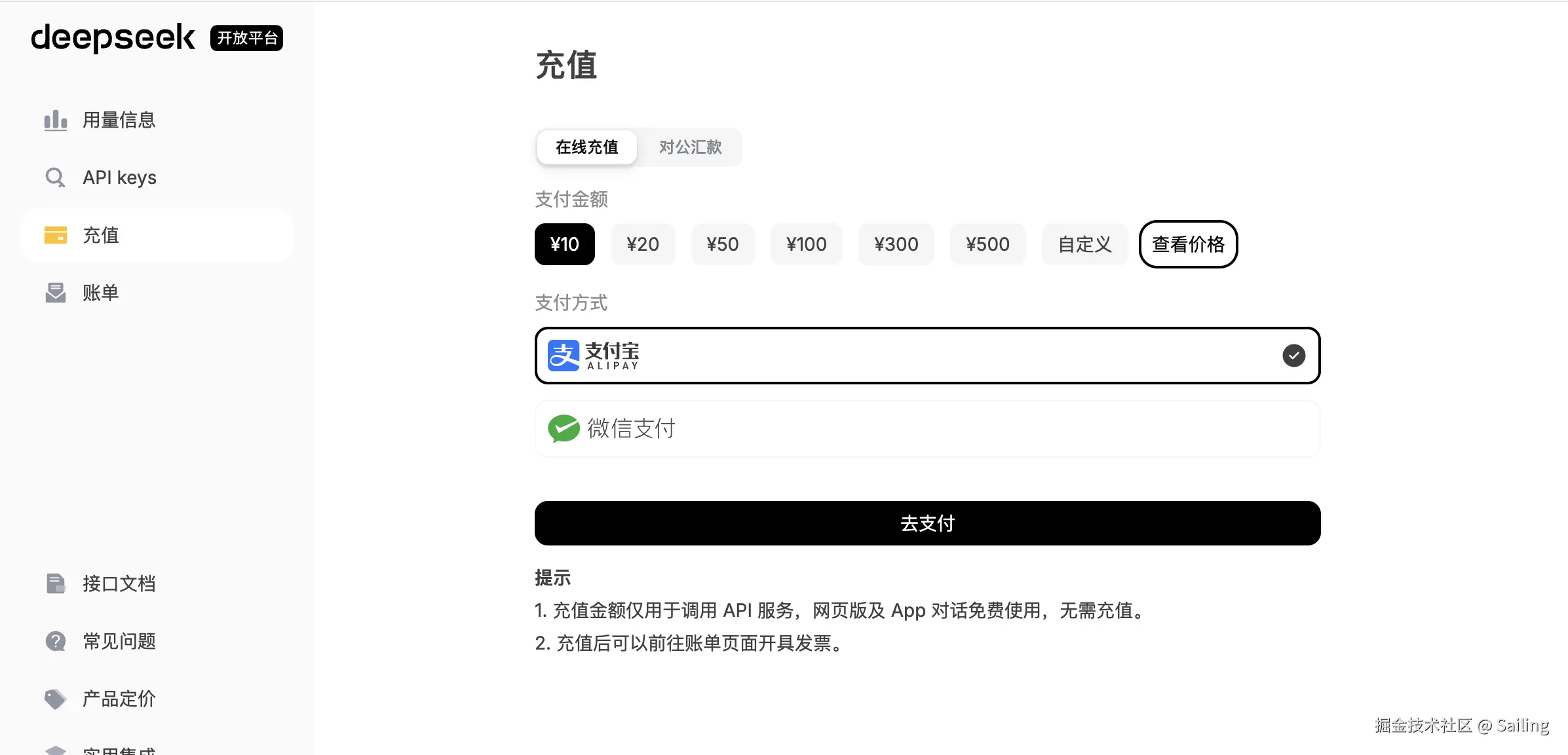
Task: Select the 自定义 custom amount option
Action: pyautogui.click(x=1084, y=244)
